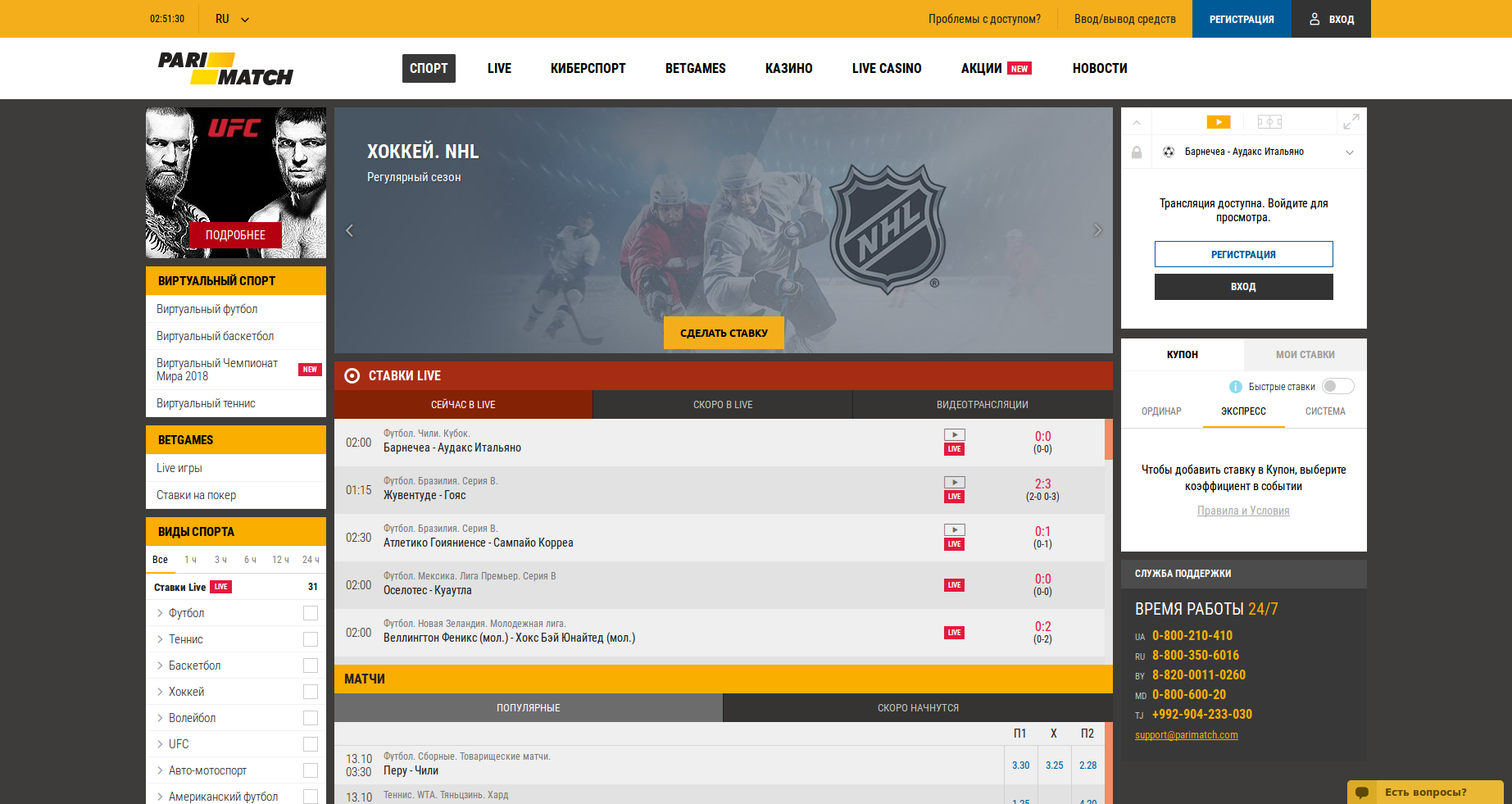Click the NEW badge on АКЦИИ
Image resolution: width=1512 pixels, height=804 pixels.
point(1019,69)
